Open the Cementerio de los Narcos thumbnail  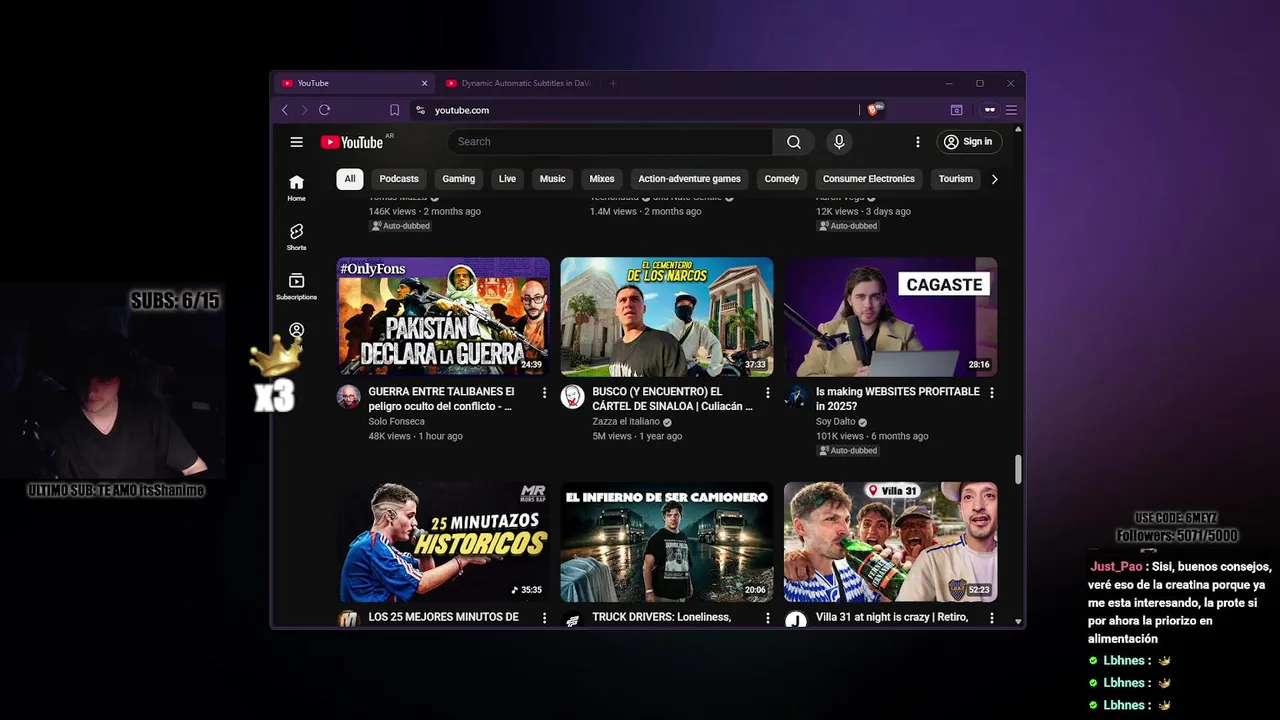(x=667, y=317)
